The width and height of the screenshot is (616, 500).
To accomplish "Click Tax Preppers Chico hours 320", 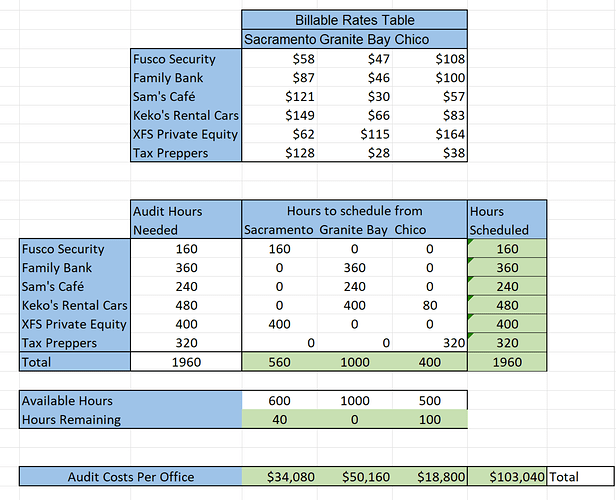I will [x=430, y=343].
